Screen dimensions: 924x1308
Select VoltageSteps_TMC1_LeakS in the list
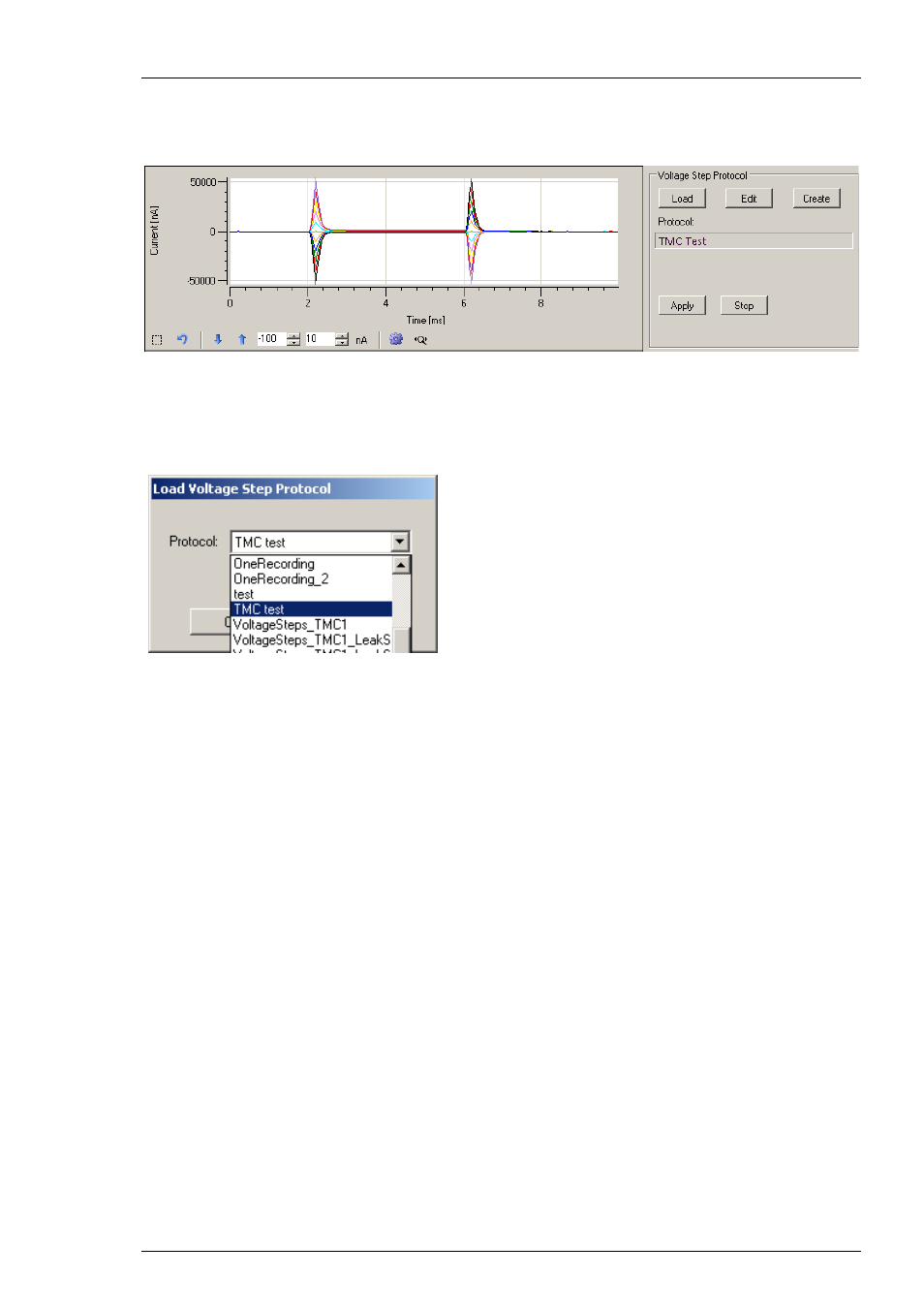coord(311,640)
